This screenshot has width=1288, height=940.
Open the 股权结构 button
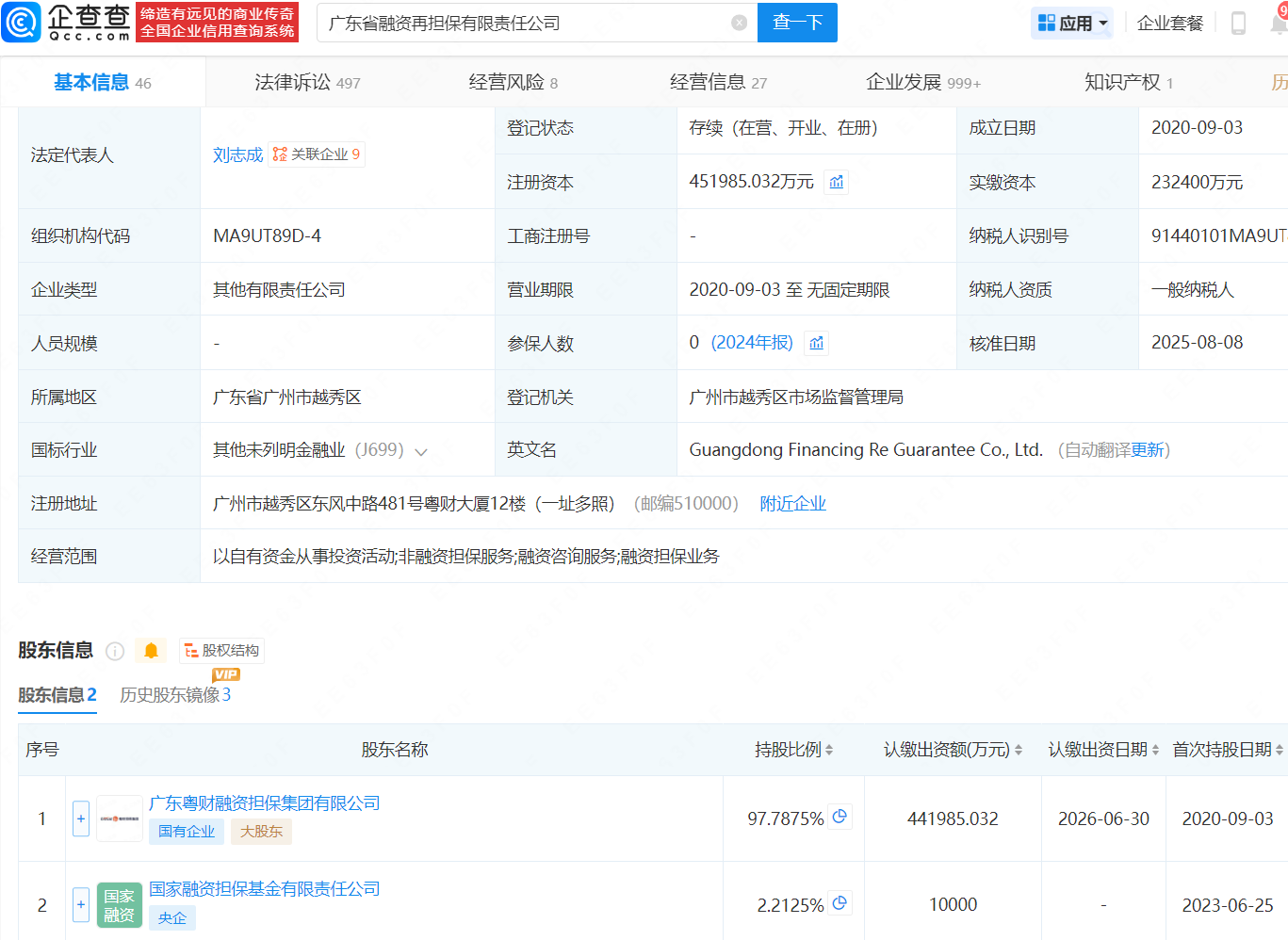pyautogui.click(x=222, y=651)
